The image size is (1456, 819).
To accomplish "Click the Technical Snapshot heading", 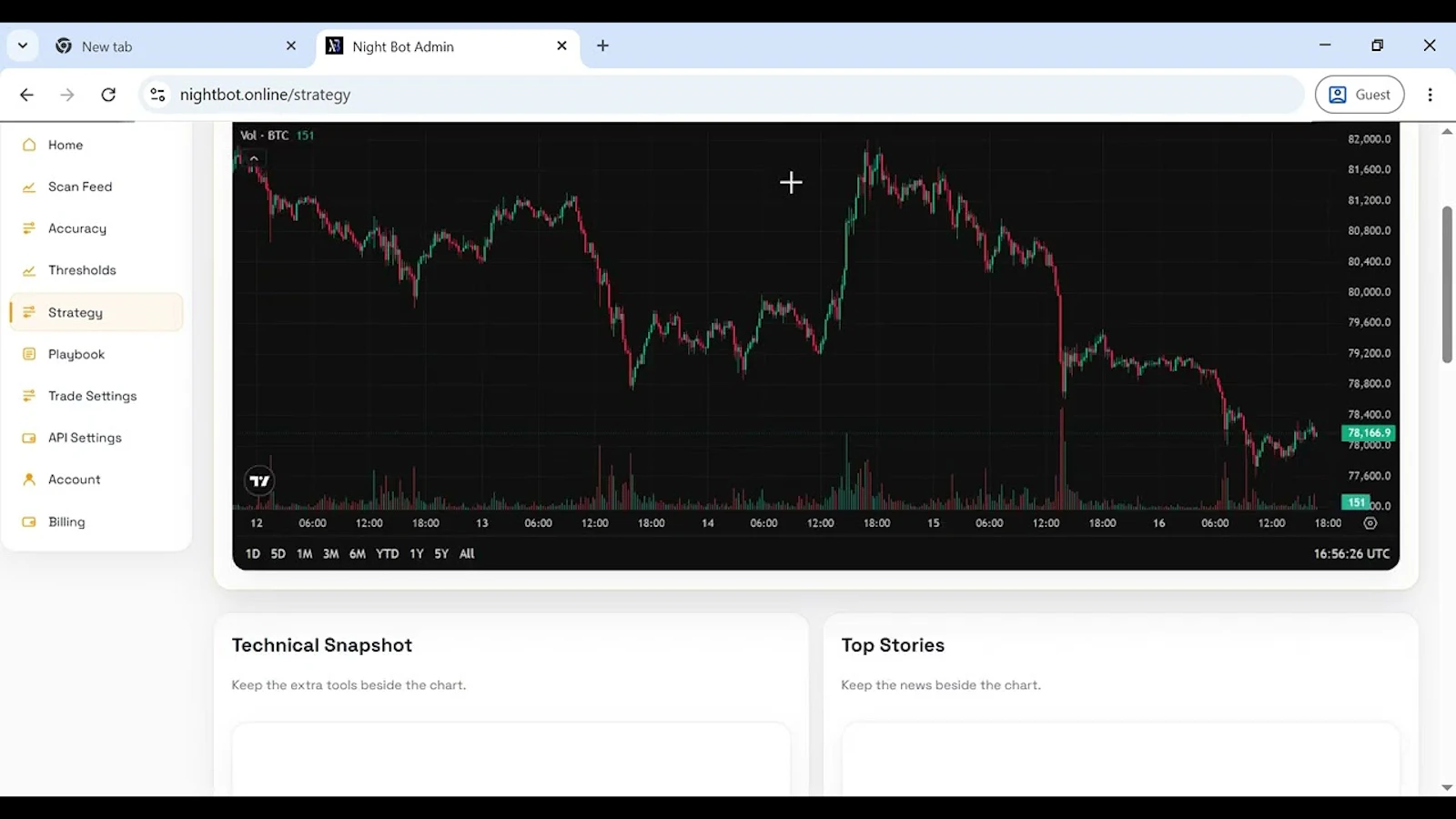I will click(x=322, y=645).
